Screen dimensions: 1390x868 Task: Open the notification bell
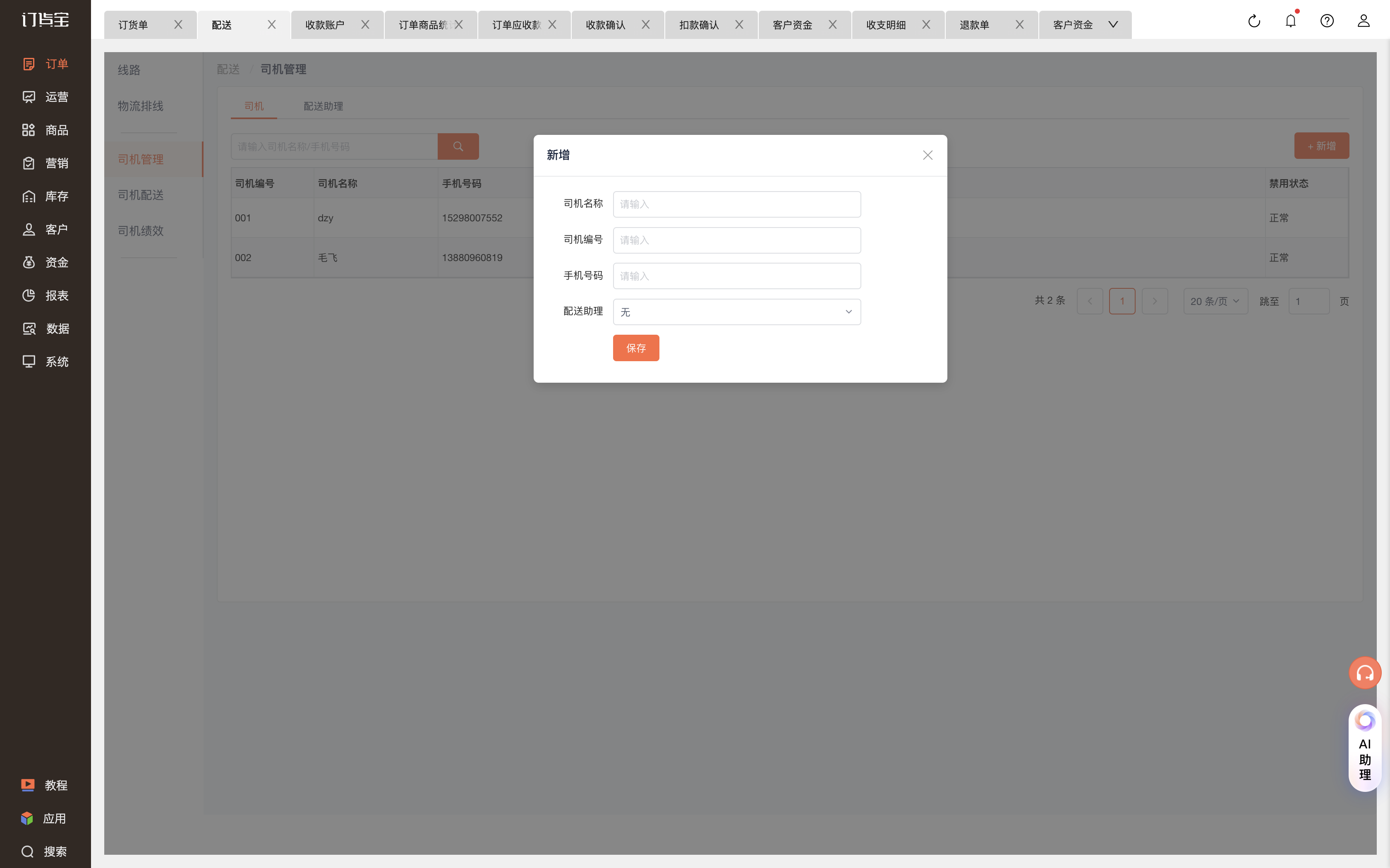point(1291,21)
